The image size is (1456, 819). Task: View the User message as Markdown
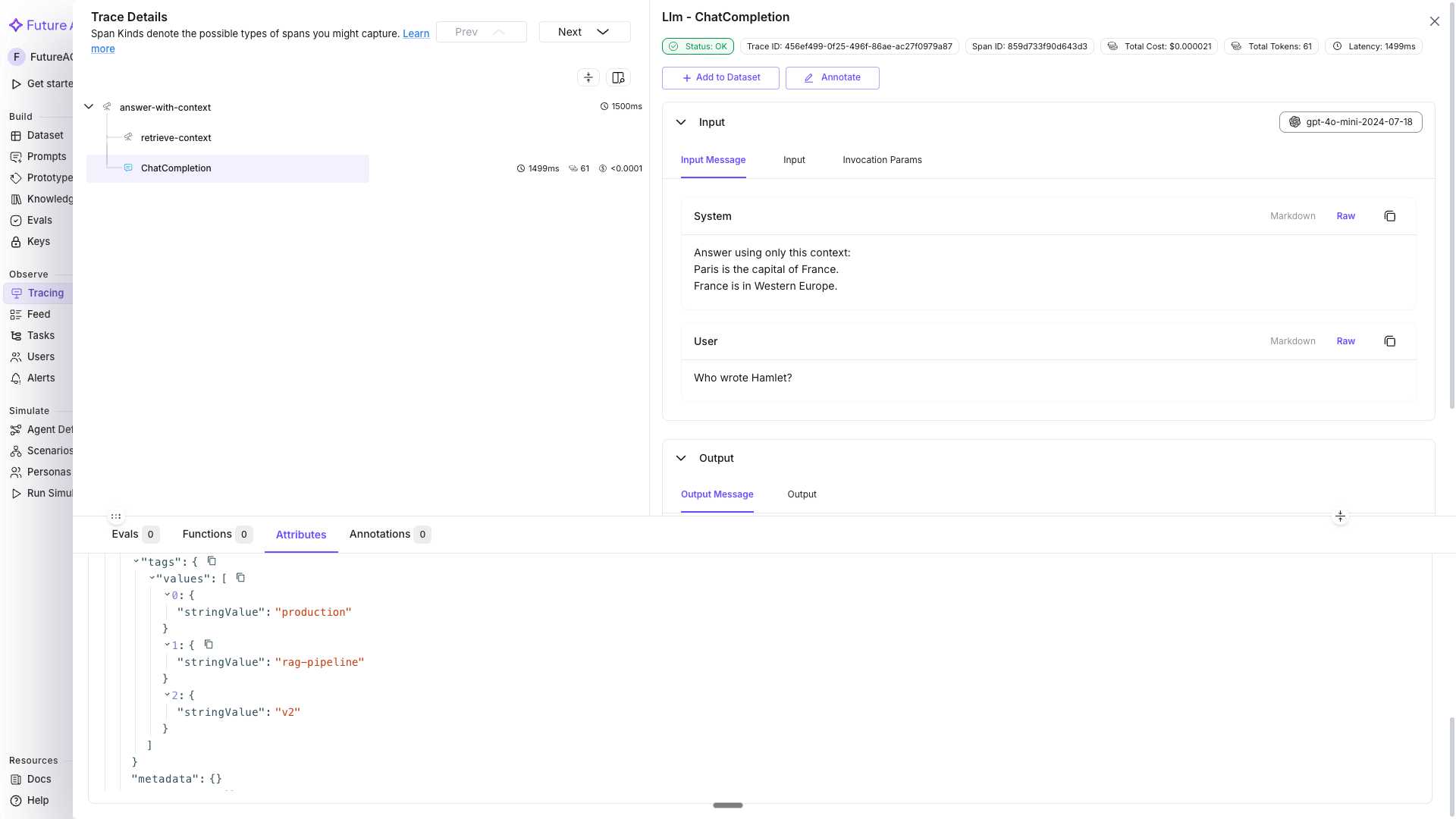point(1293,341)
